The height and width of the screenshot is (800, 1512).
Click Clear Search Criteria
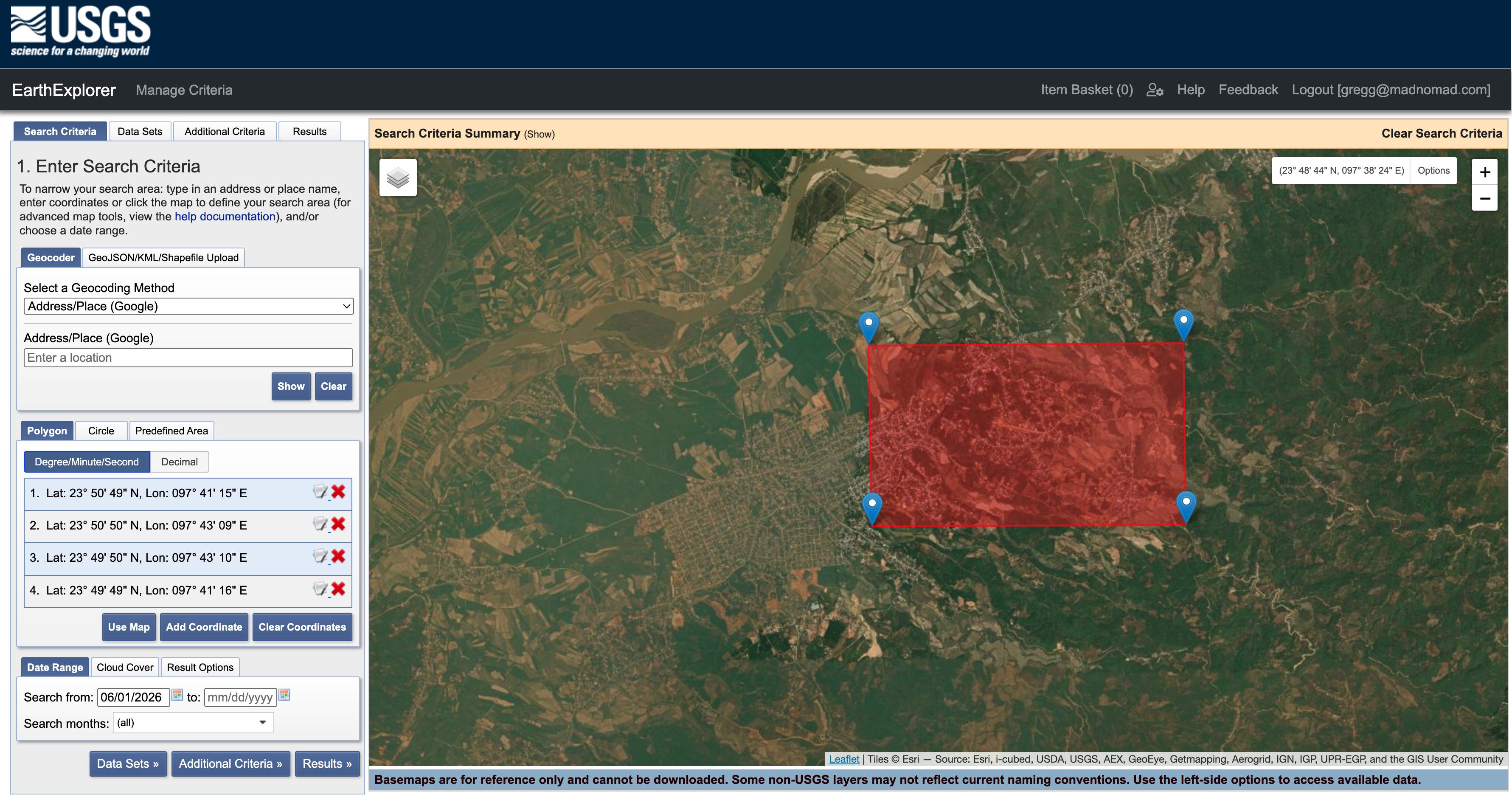(1442, 134)
